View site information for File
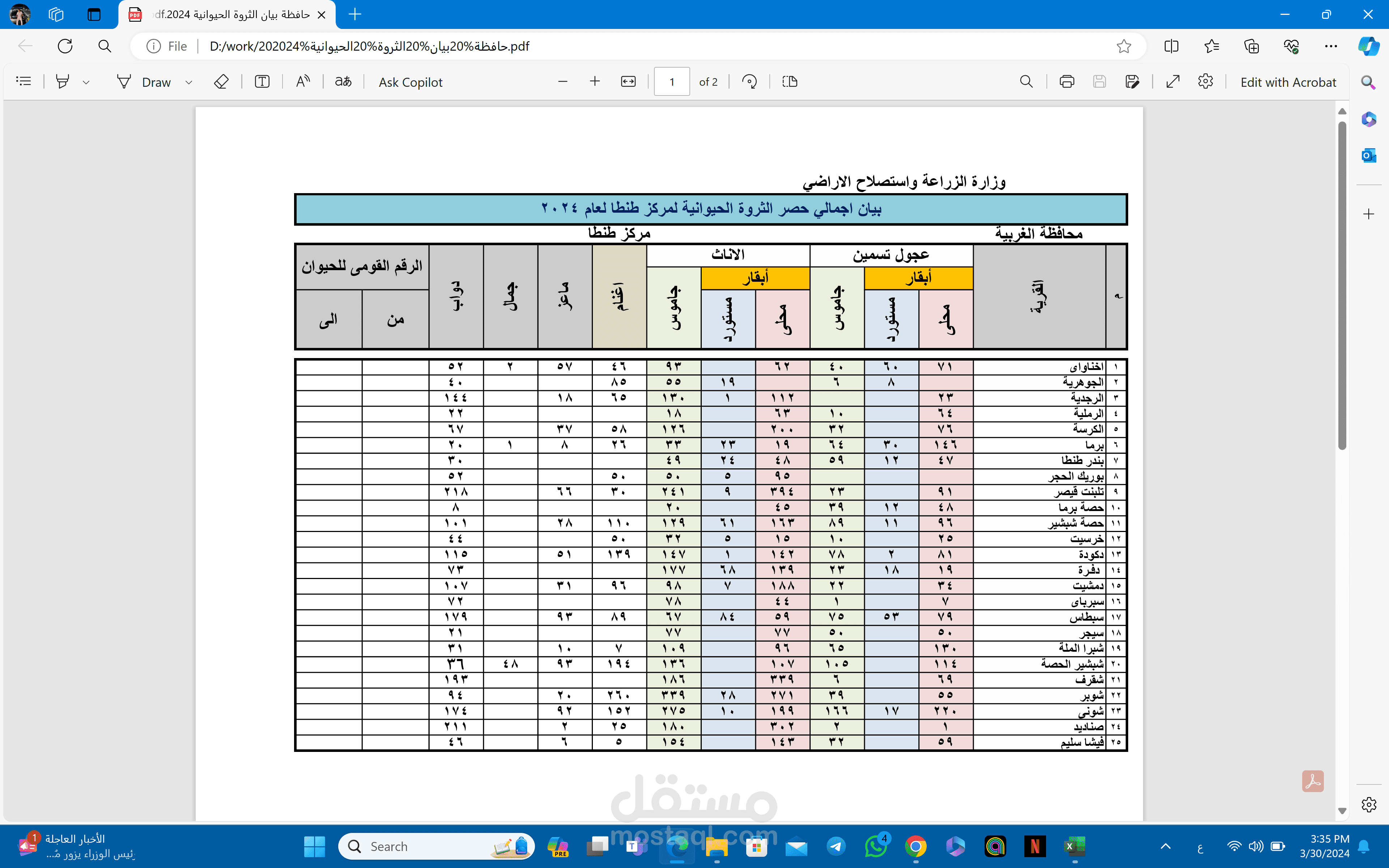 [167, 46]
